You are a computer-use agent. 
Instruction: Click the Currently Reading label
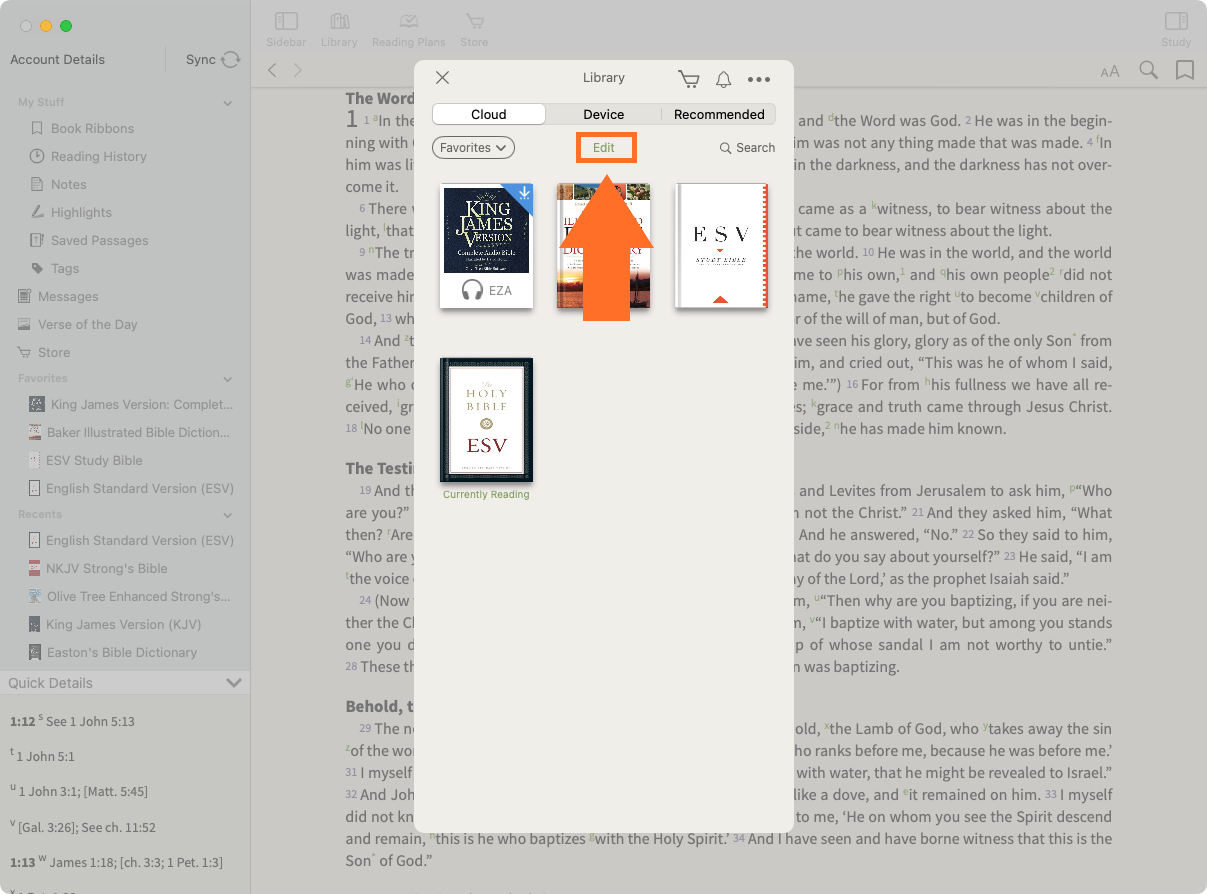point(486,494)
